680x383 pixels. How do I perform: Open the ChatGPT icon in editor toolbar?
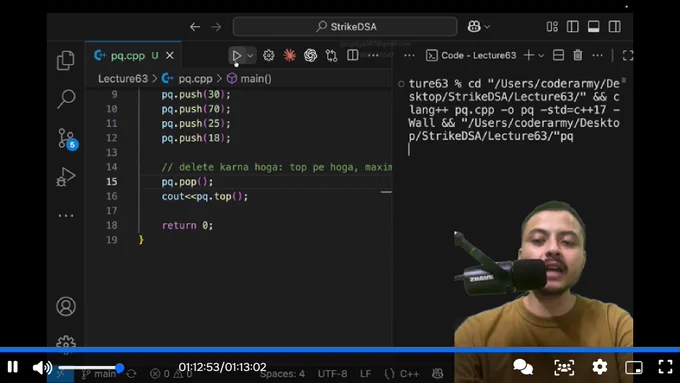tap(310, 56)
